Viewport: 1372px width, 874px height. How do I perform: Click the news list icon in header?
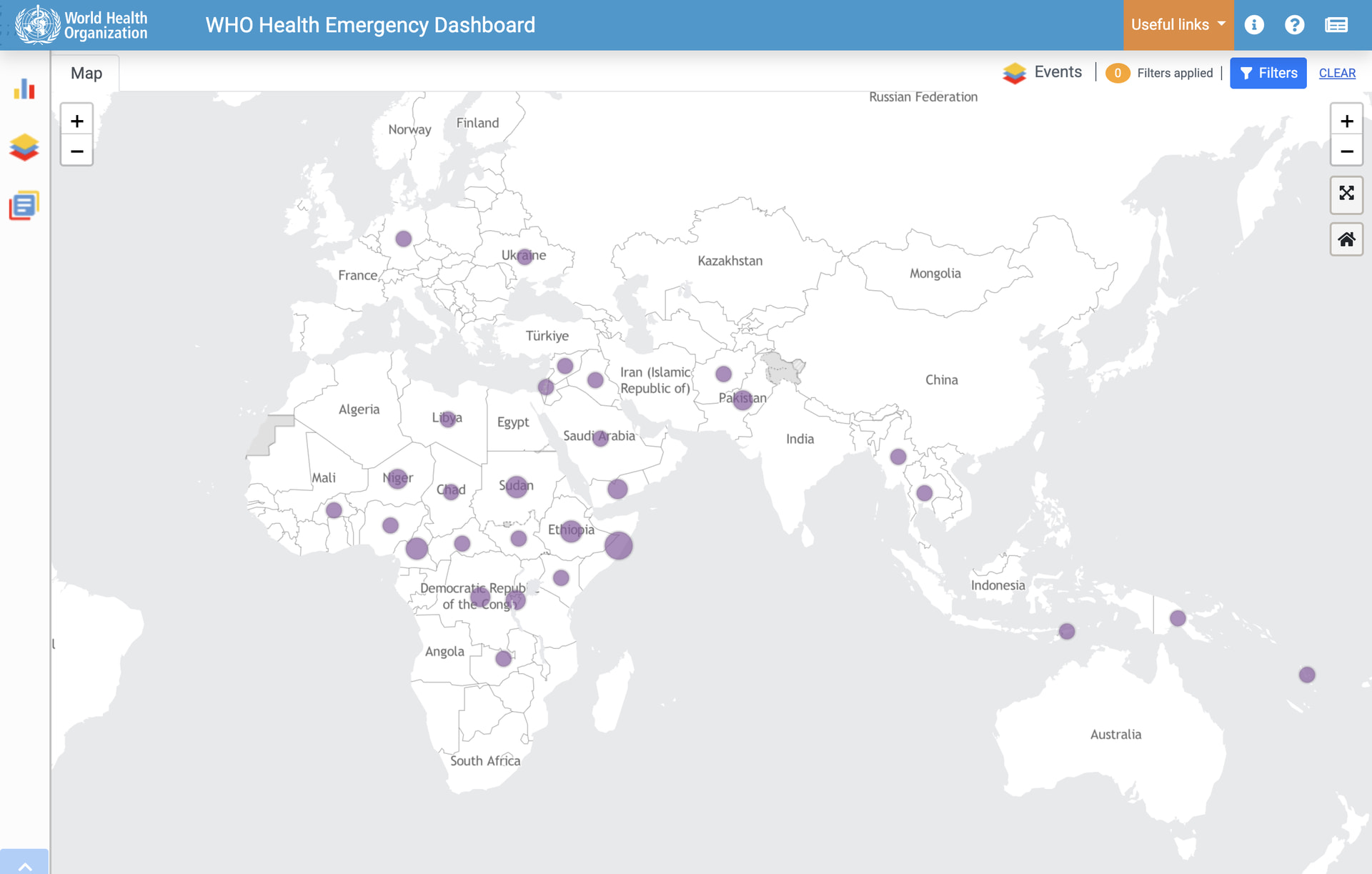click(x=1336, y=25)
